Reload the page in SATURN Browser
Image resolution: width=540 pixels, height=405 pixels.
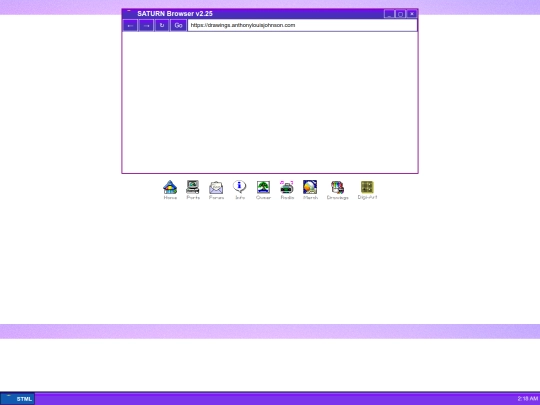162,25
